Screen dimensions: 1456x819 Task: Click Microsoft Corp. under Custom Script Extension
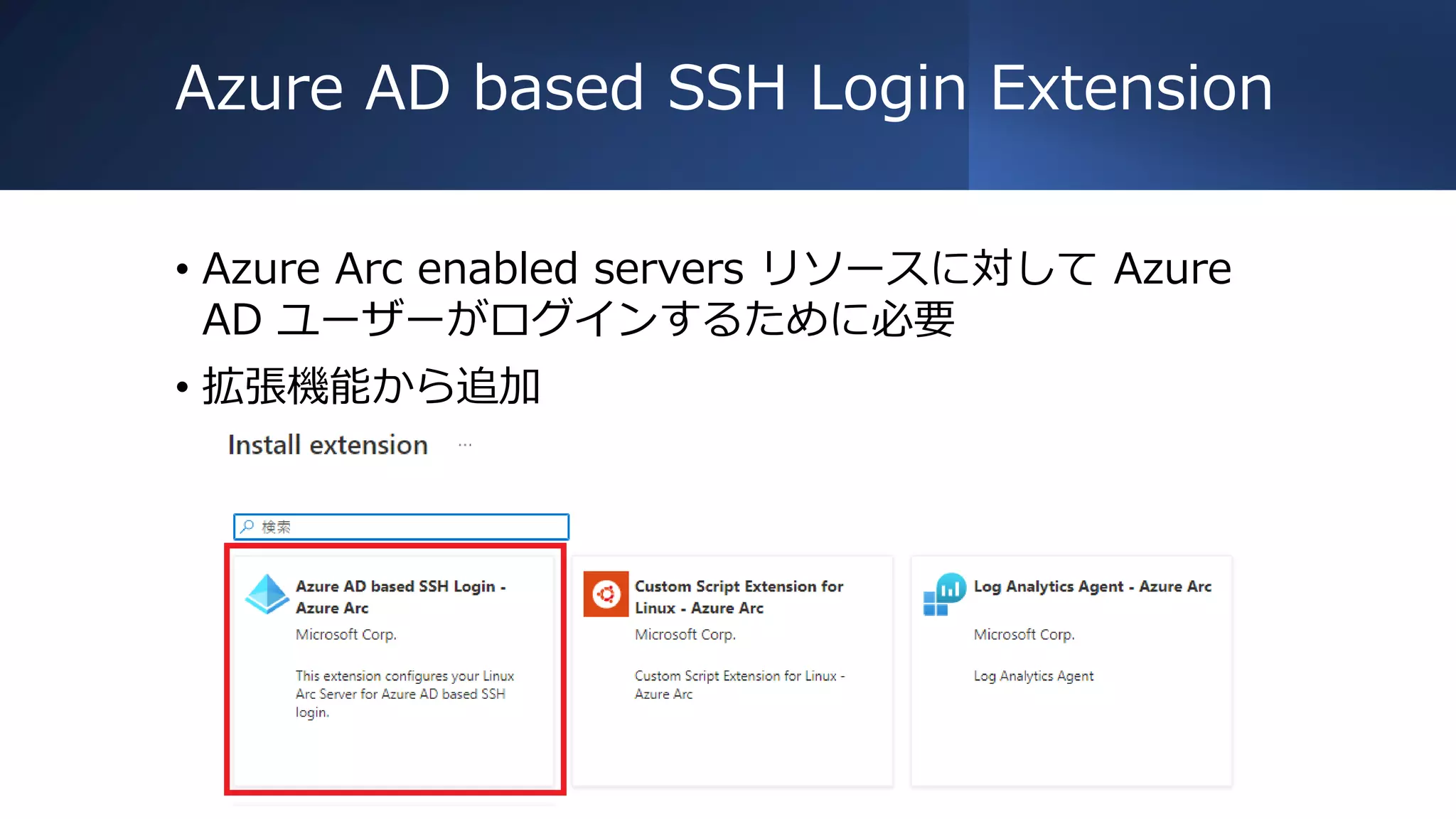[685, 634]
